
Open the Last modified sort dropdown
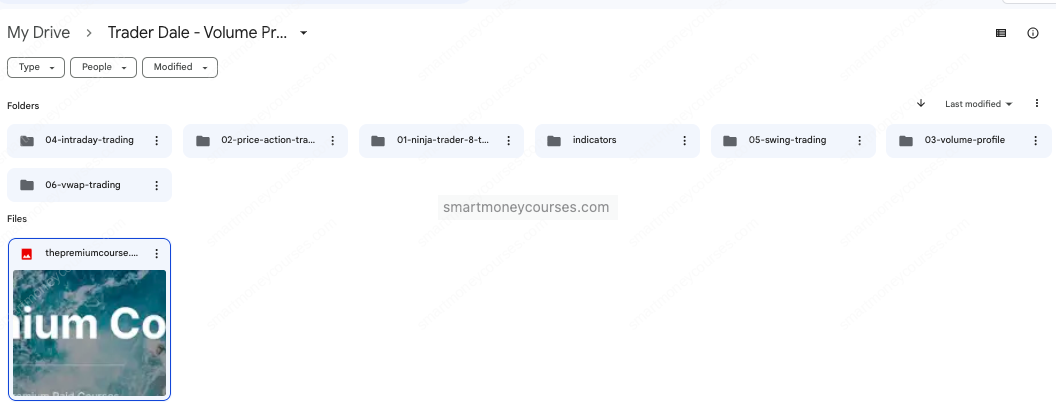tap(979, 104)
